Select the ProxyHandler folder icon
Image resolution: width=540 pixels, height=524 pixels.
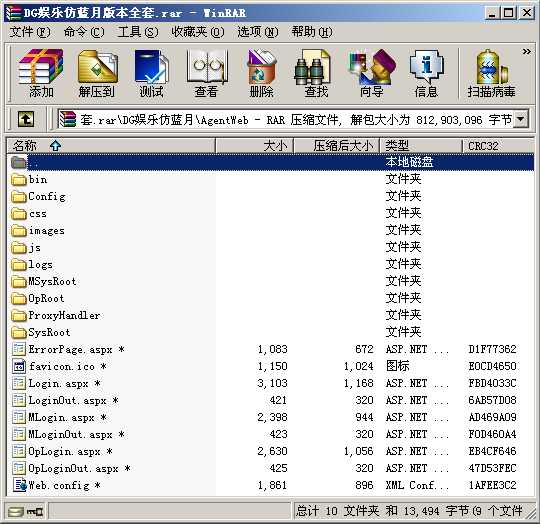[19, 315]
